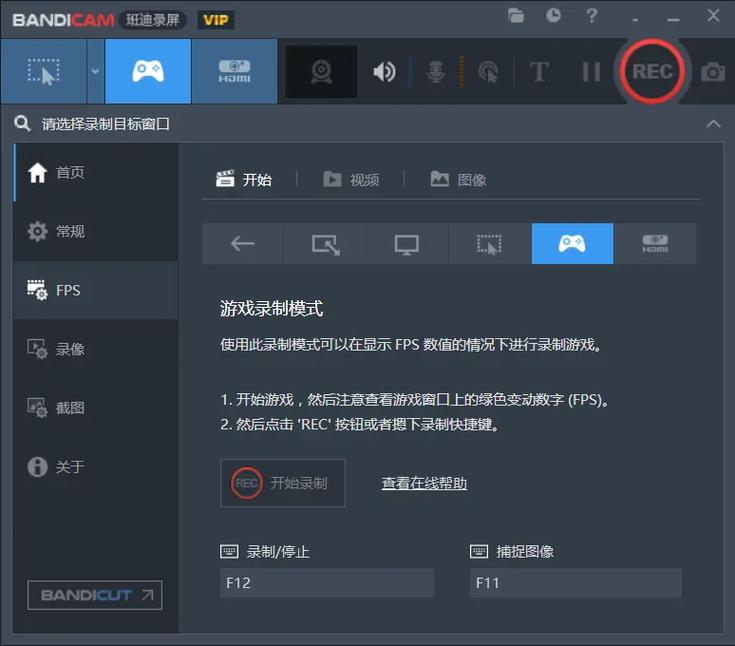
Task: Take a screenshot with the camera icon
Action: [x=713, y=72]
